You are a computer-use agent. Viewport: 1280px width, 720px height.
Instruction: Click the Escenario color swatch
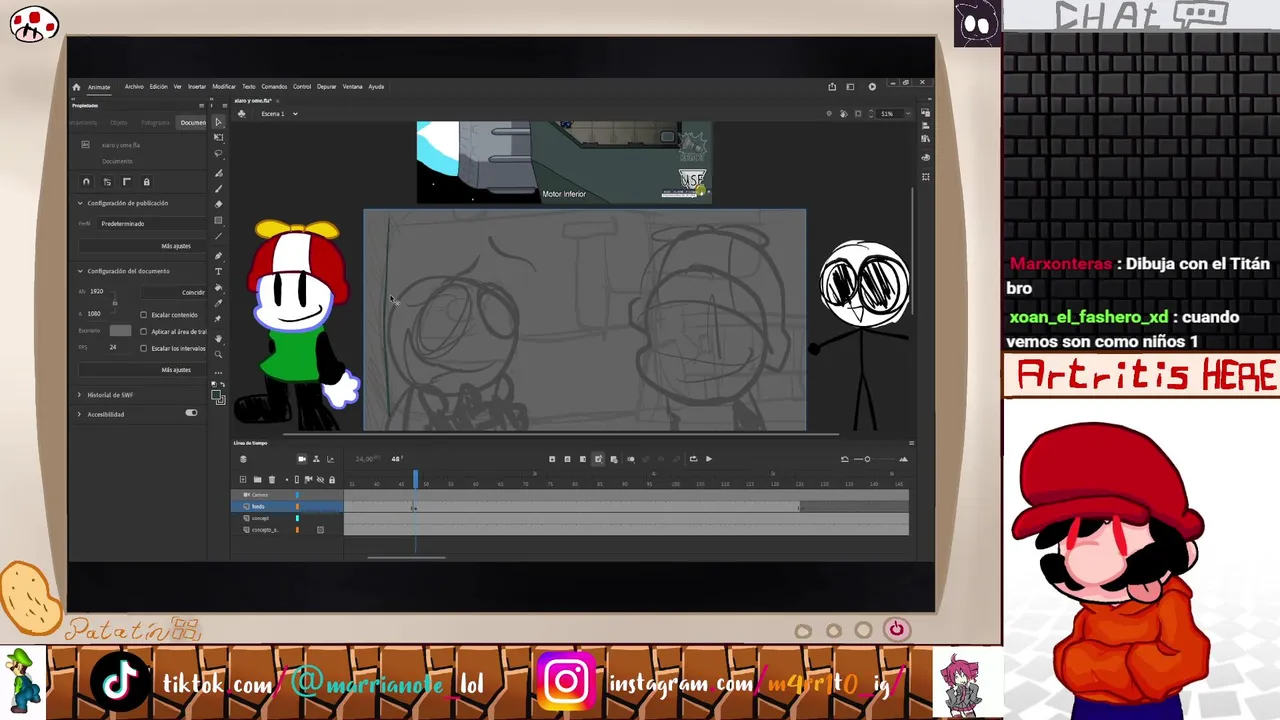pos(120,331)
